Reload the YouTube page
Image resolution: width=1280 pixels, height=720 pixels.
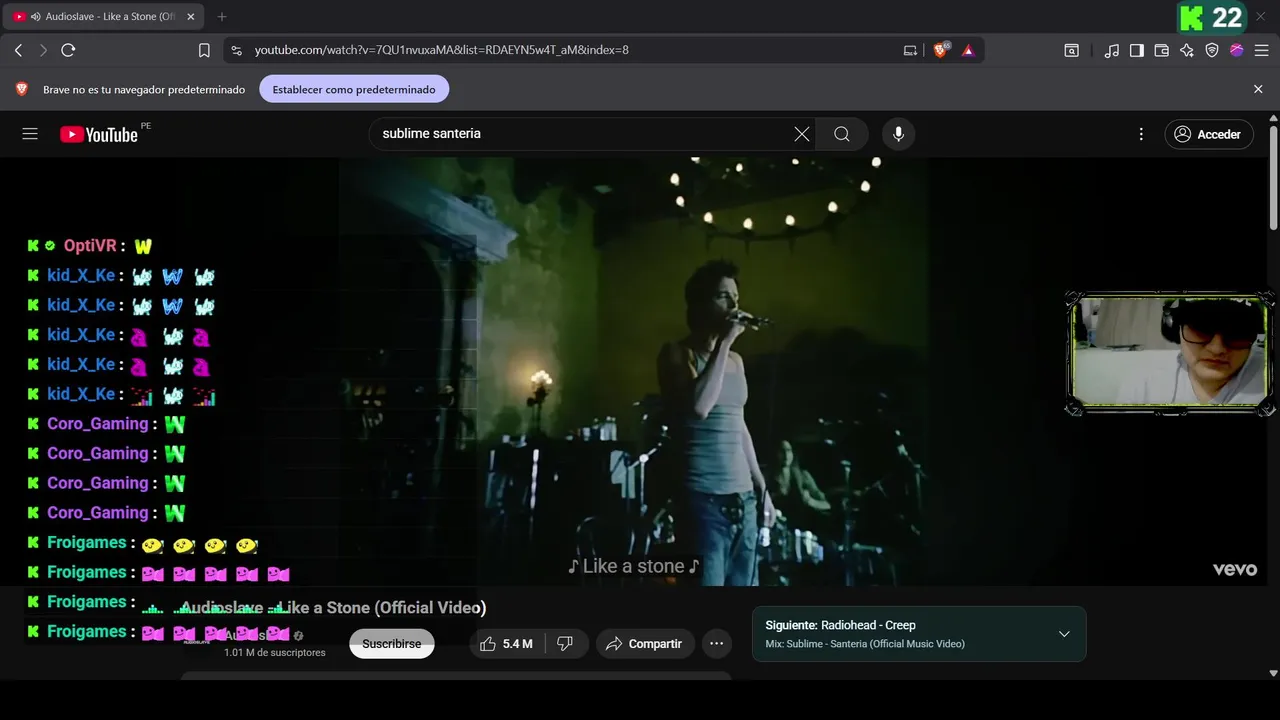pyautogui.click(x=68, y=50)
